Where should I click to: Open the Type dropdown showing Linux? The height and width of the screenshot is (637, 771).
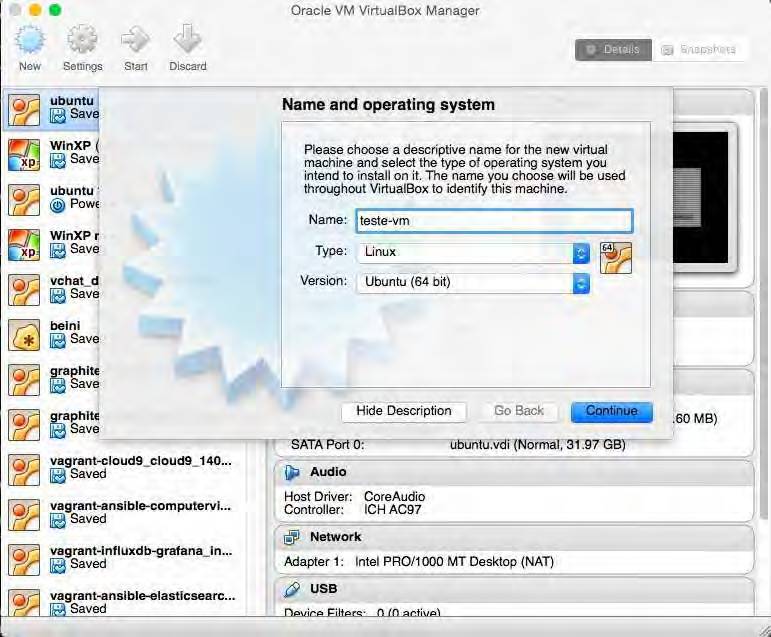pos(473,253)
